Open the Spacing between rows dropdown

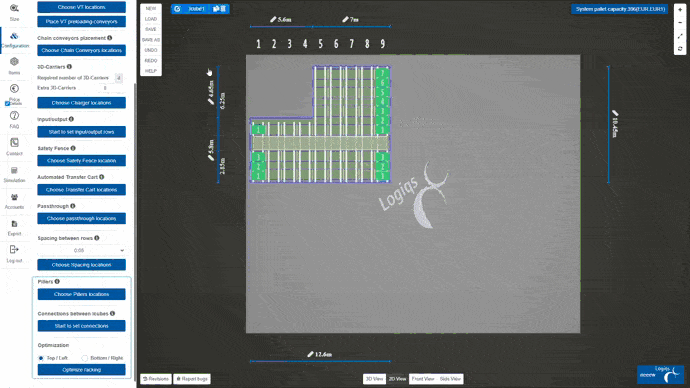81,250
